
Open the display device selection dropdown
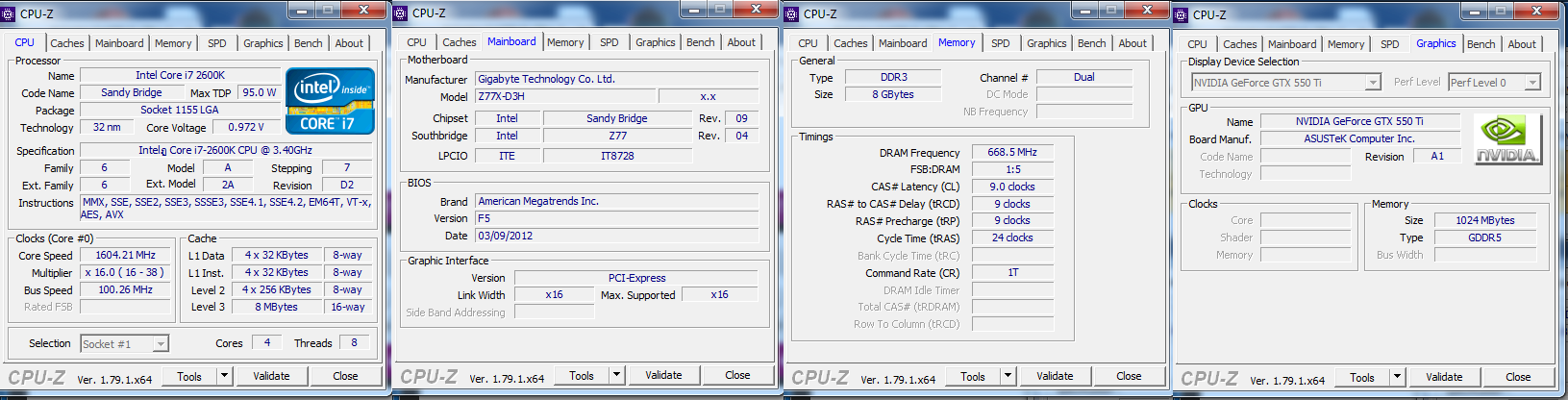(1373, 83)
